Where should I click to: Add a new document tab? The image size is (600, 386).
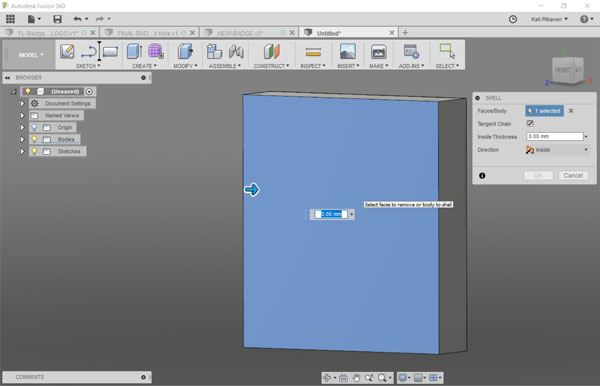(405, 33)
